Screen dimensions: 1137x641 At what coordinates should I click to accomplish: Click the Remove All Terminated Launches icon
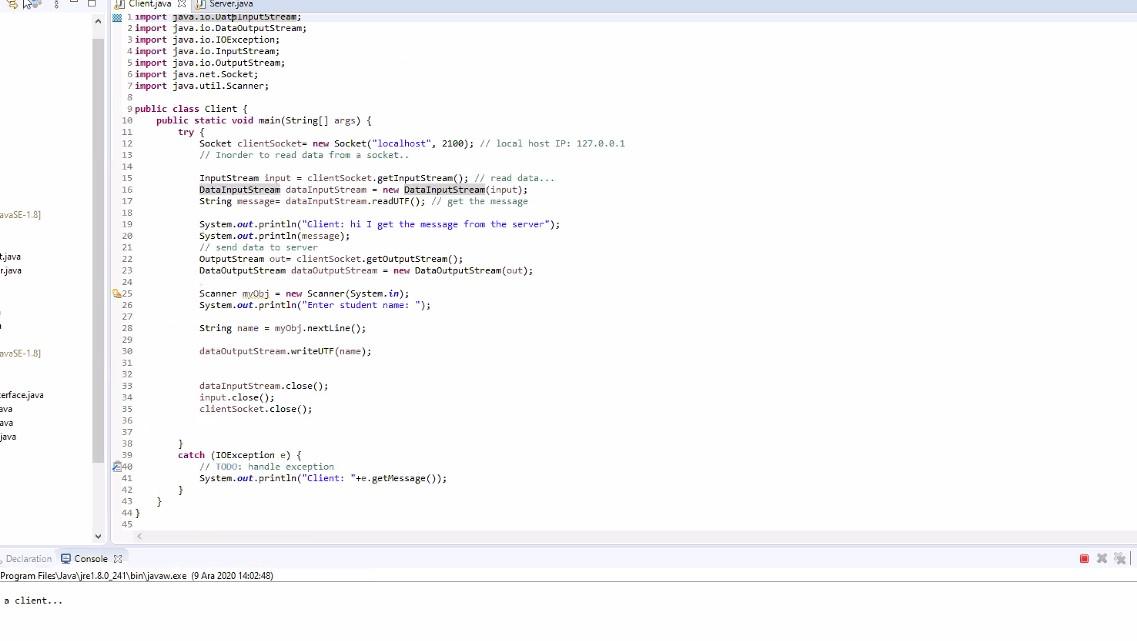pos(1118,558)
